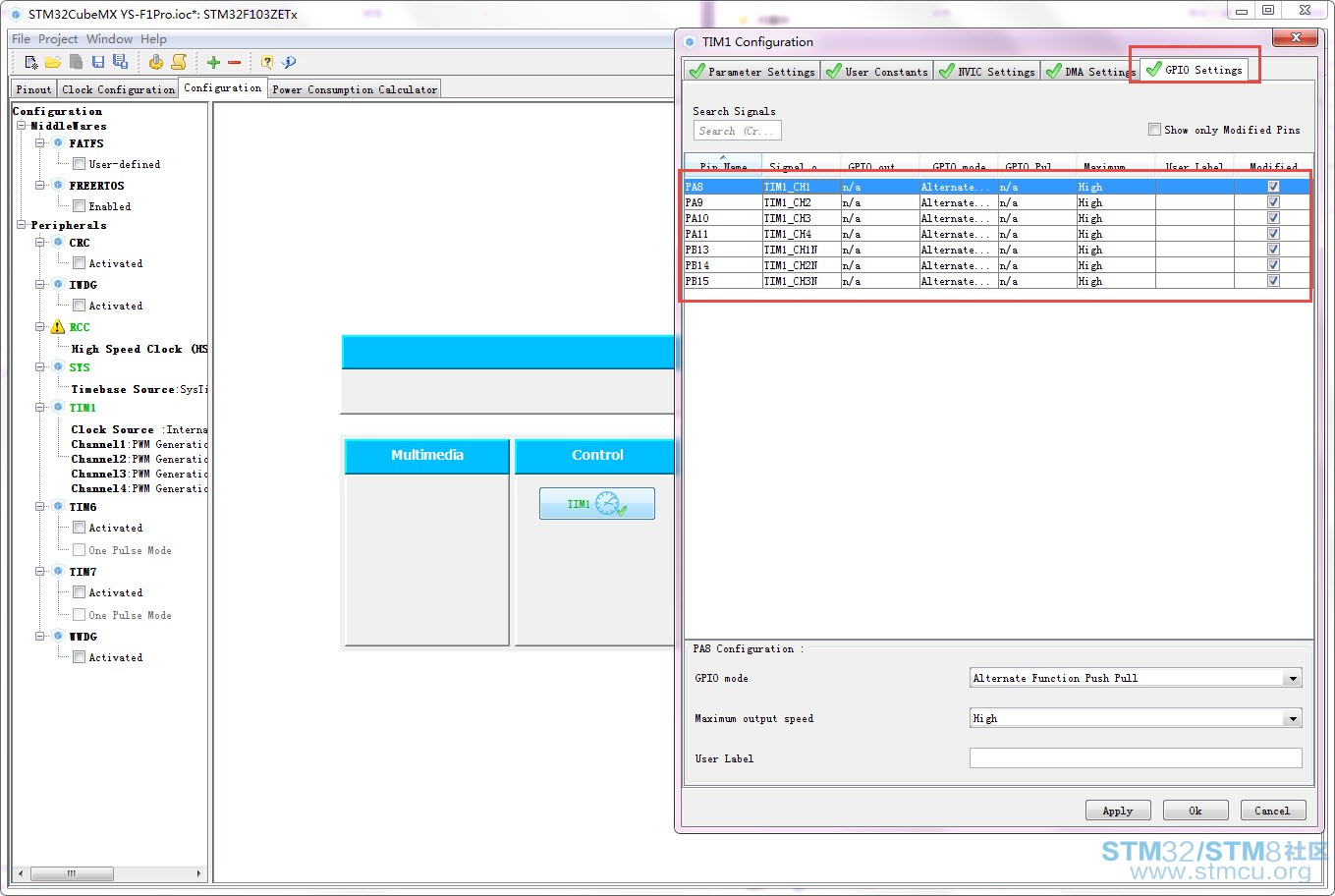Open the NVIC Settings tab
Screen dimensions: 1335x896
click(987, 71)
